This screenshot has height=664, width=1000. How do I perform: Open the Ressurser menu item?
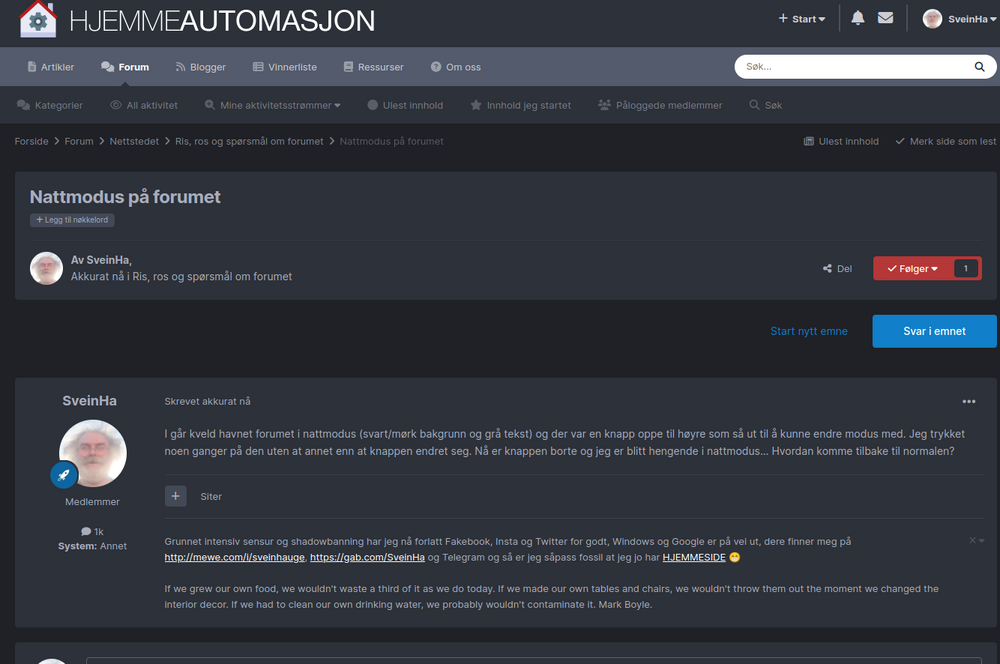(373, 67)
